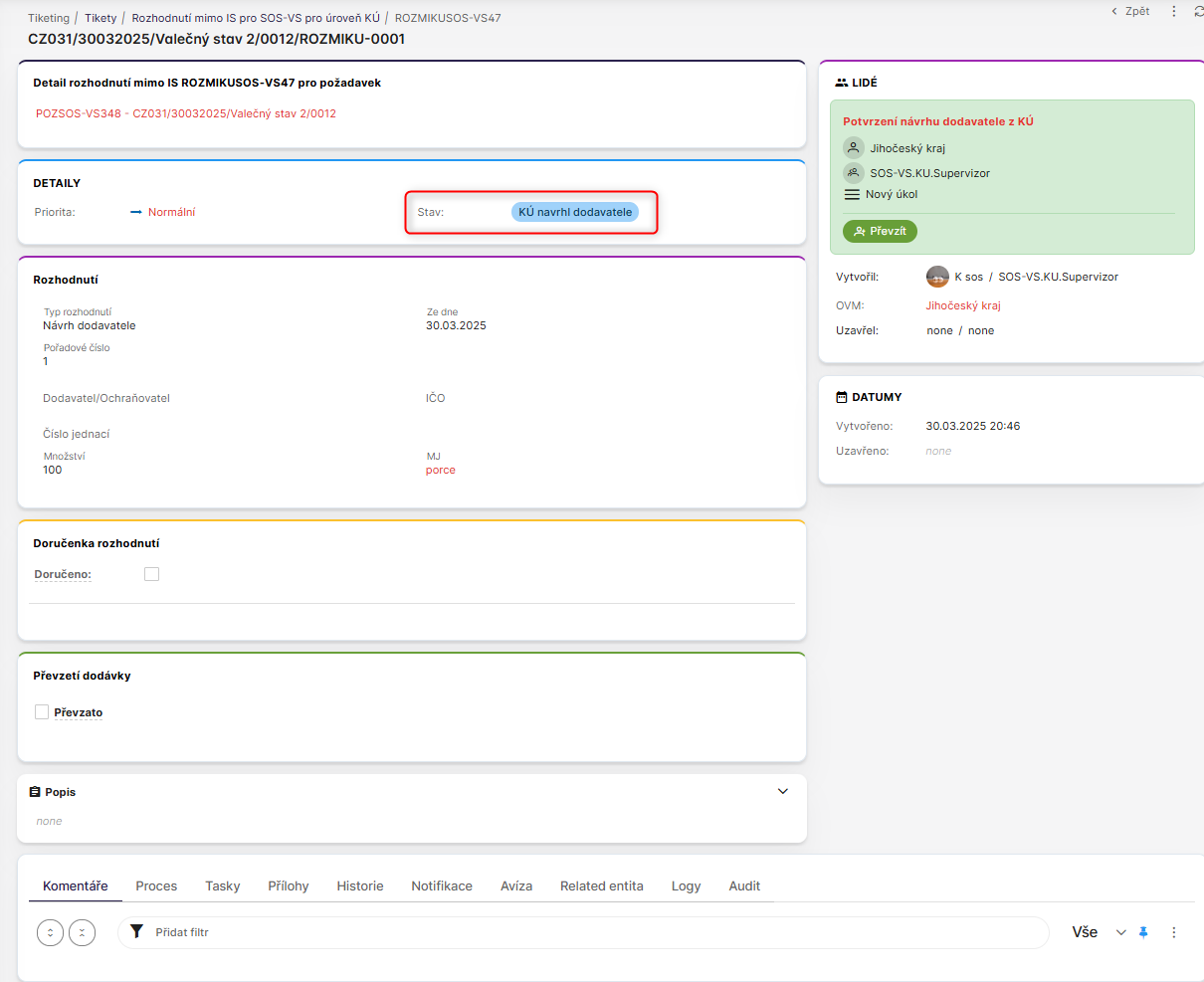Click the K sos user avatar
1204x982 pixels.
click(937, 277)
